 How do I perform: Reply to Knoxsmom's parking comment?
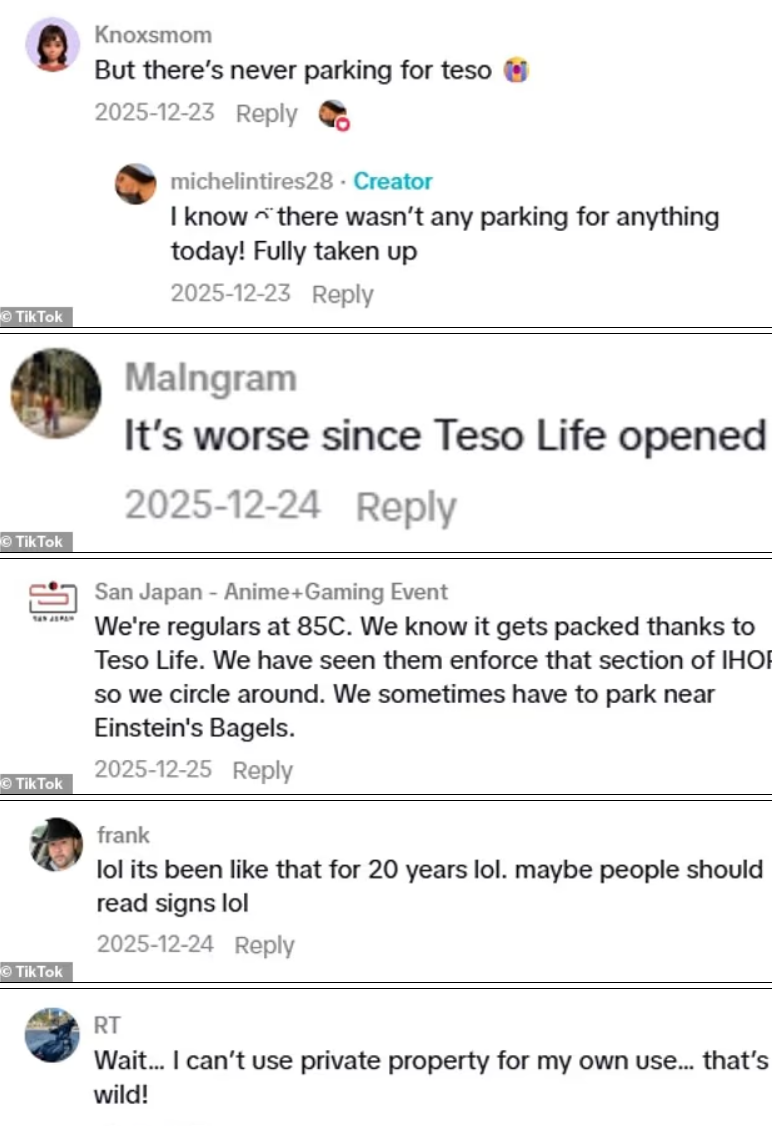coord(266,114)
